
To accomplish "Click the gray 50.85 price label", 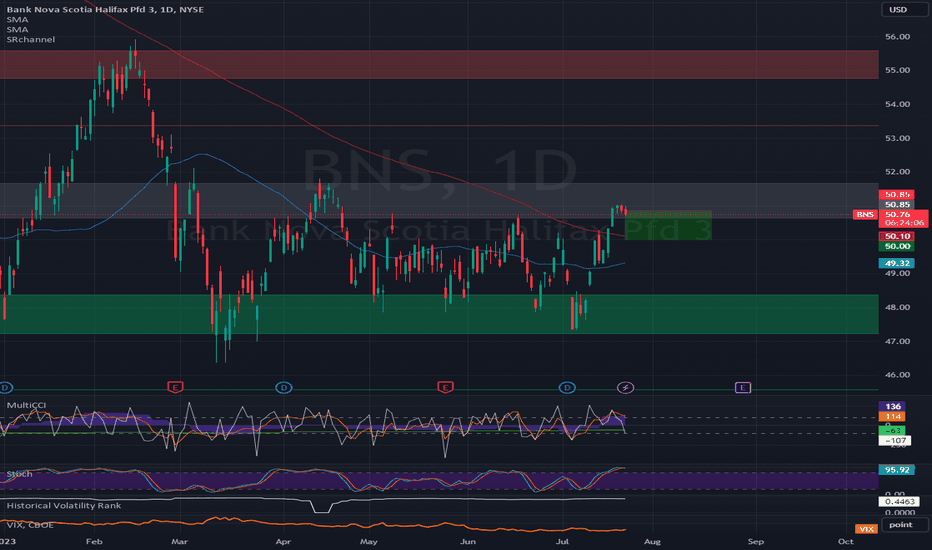I will coord(896,205).
